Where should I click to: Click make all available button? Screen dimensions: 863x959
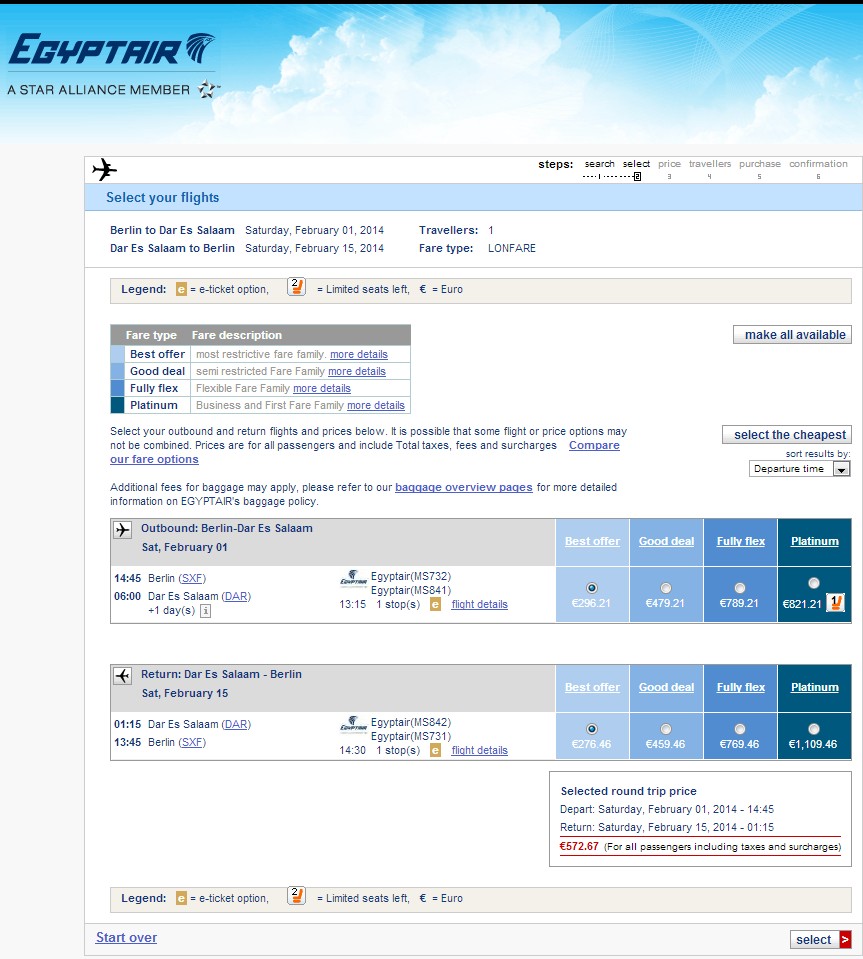pyautogui.click(x=792, y=335)
